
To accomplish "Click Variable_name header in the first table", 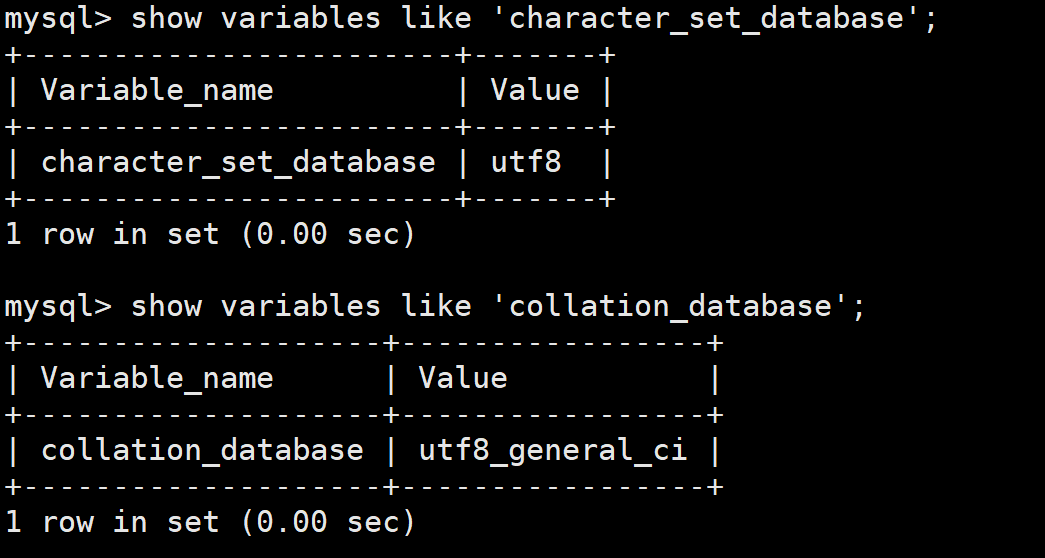I will click(157, 91).
